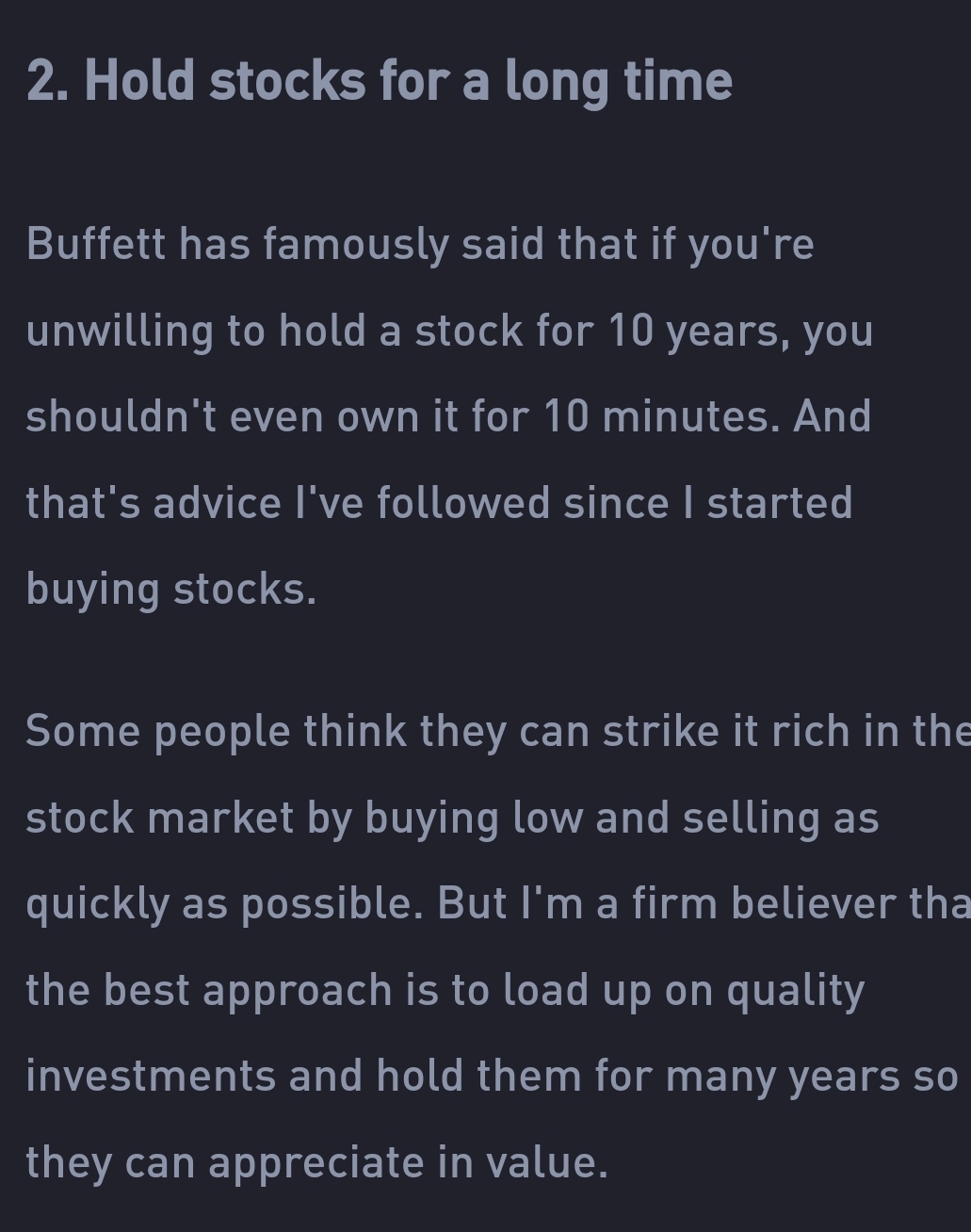The height and width of the screenshot is (1232, 971).
Task: Click the word "investments"
Action: point(151,1076)
